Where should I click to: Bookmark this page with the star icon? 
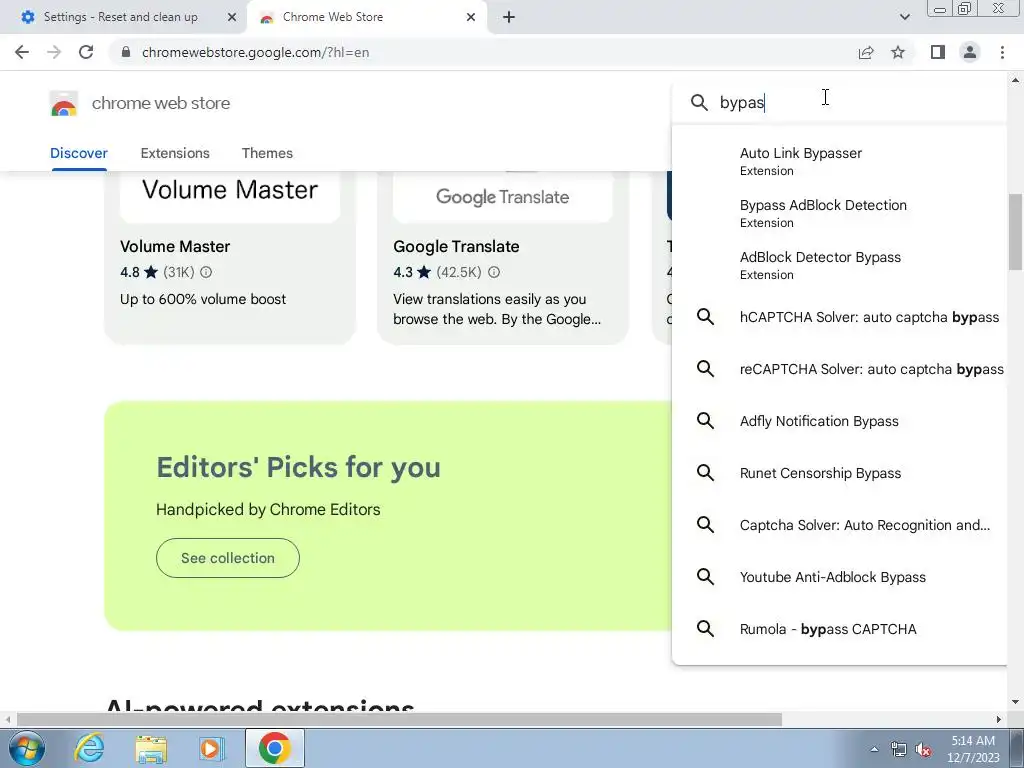coord(898,52)
